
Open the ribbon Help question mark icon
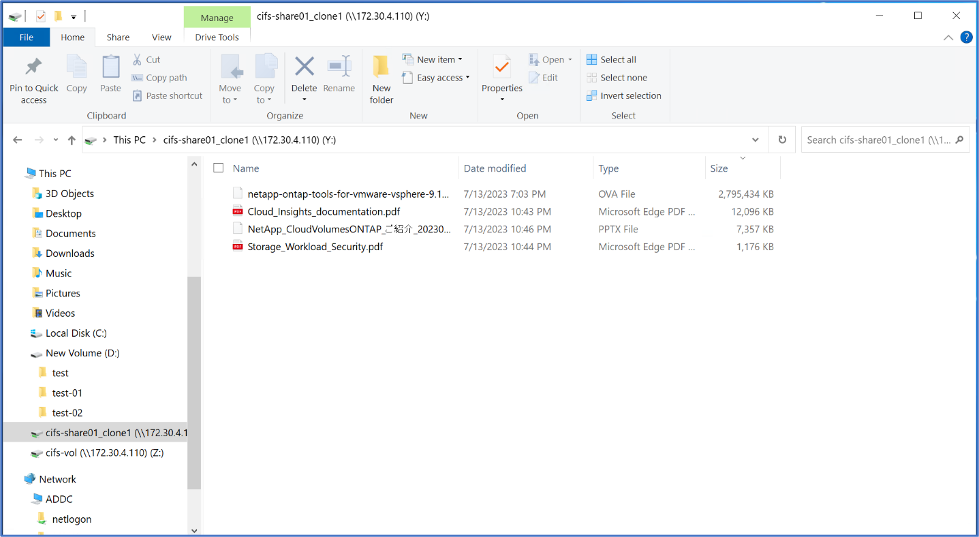click(x=966, y=37)
